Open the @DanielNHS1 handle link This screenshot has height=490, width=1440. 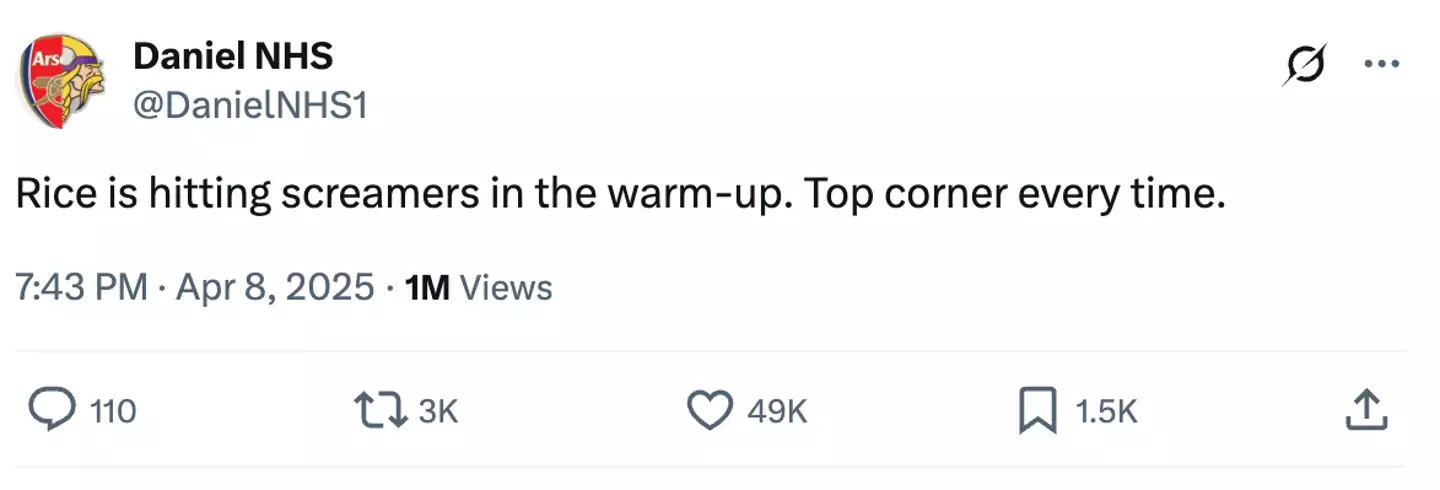coord(250,103)
